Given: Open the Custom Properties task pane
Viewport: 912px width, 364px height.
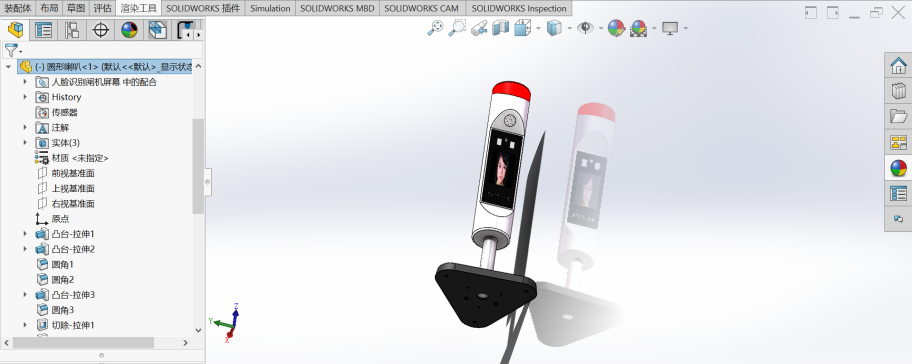Looking at the screenshot, I should coord(899,193).
